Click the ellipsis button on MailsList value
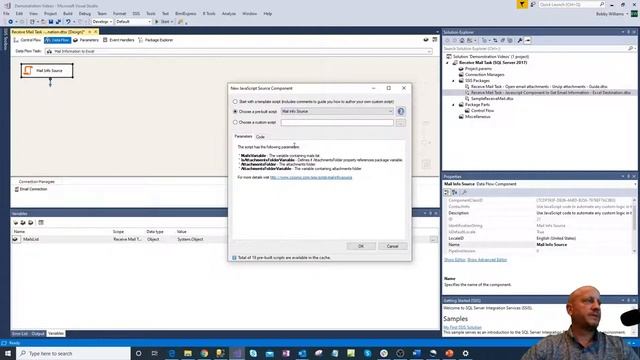Screen dimensions: 640x360 tap(433, 240)
